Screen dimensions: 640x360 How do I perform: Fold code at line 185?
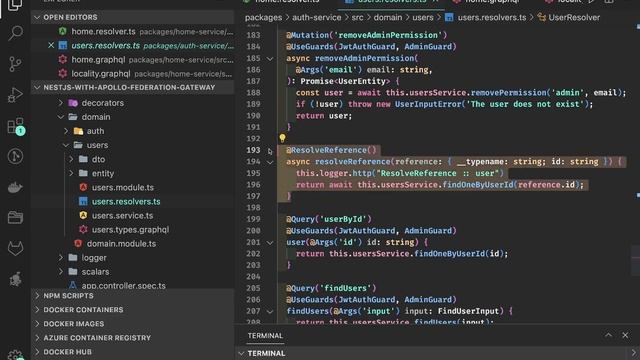(x=270, y=59)
